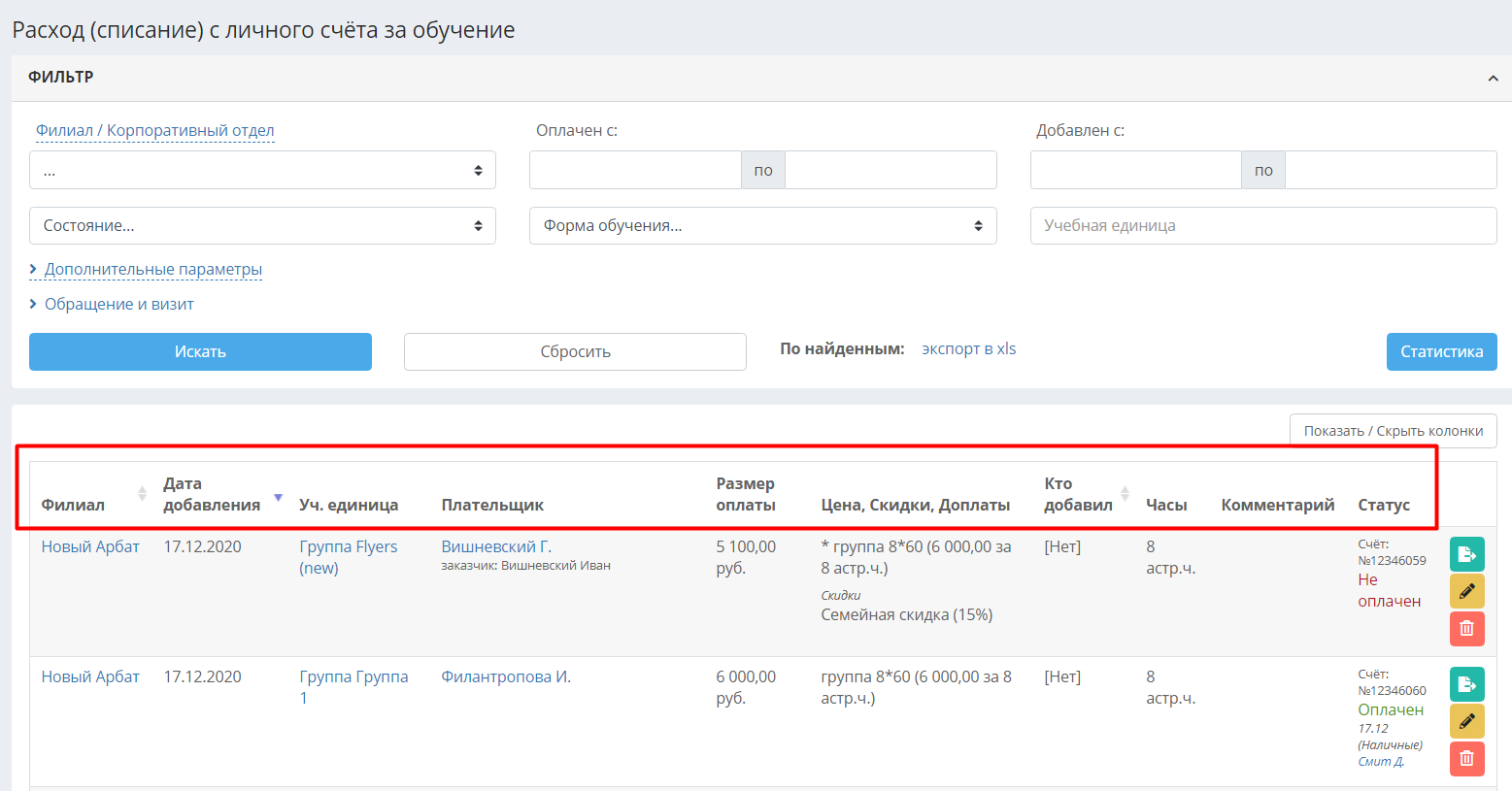Screen dimensions: 1512x791
Task: Click Часы column header
Action: point(1166,505)
